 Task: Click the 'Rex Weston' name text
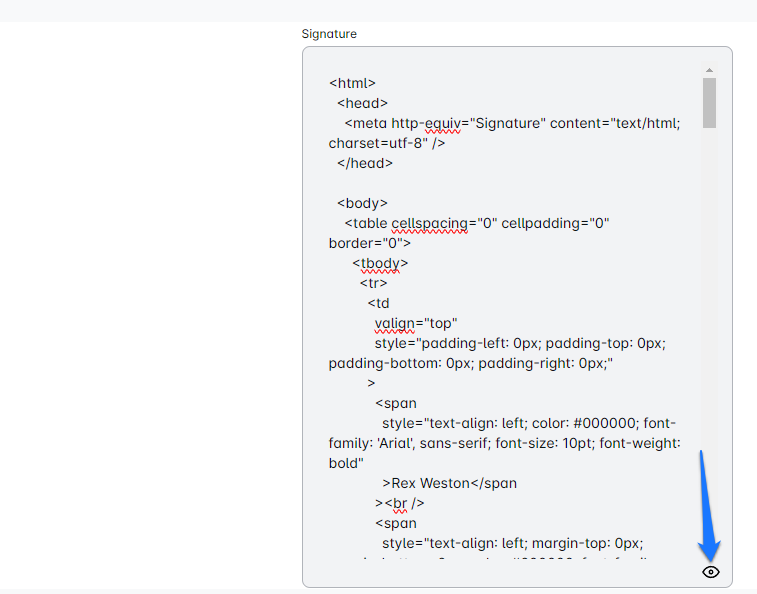click(x=430, y=483)
